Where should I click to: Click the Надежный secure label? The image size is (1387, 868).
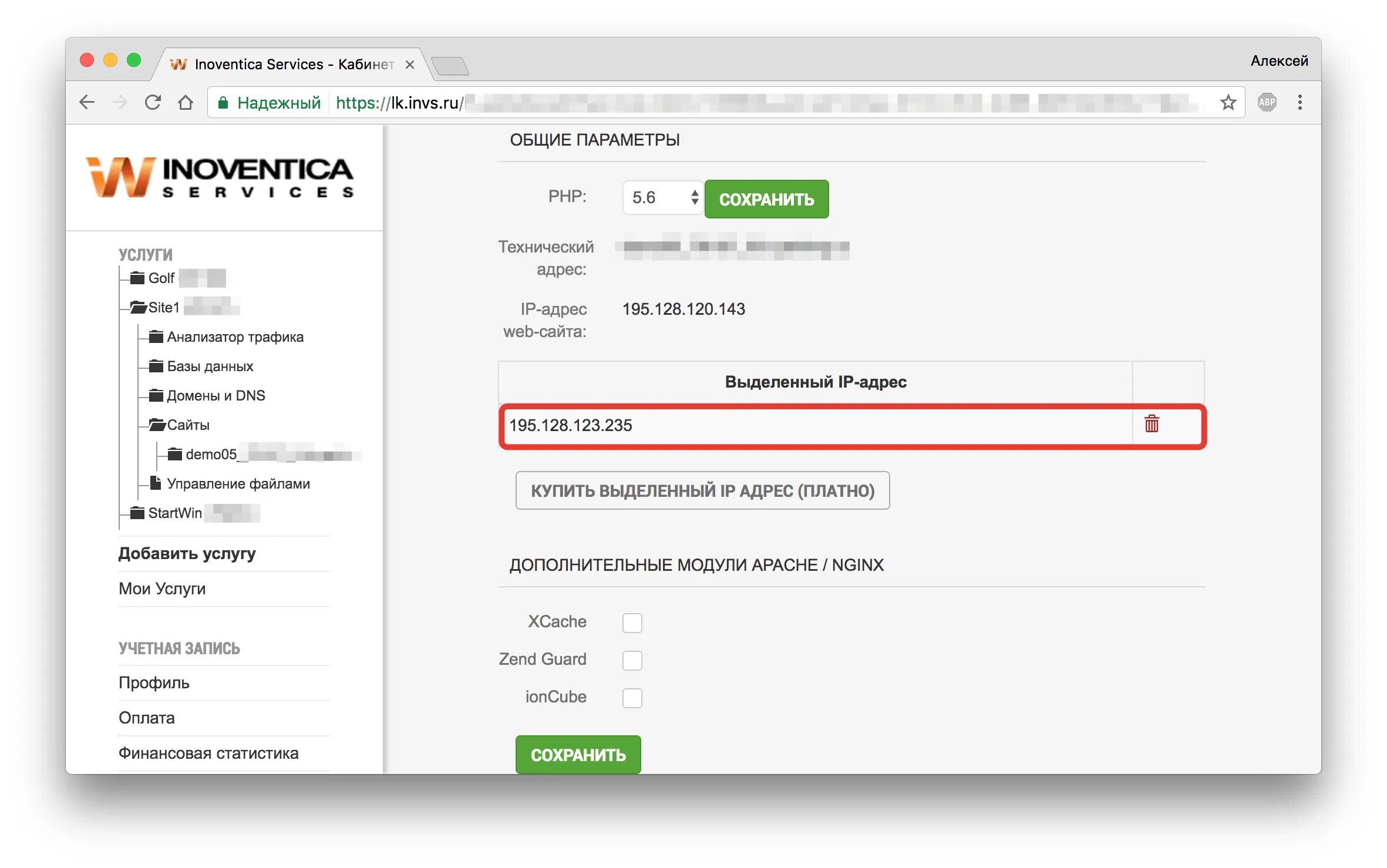coord(279,103)
